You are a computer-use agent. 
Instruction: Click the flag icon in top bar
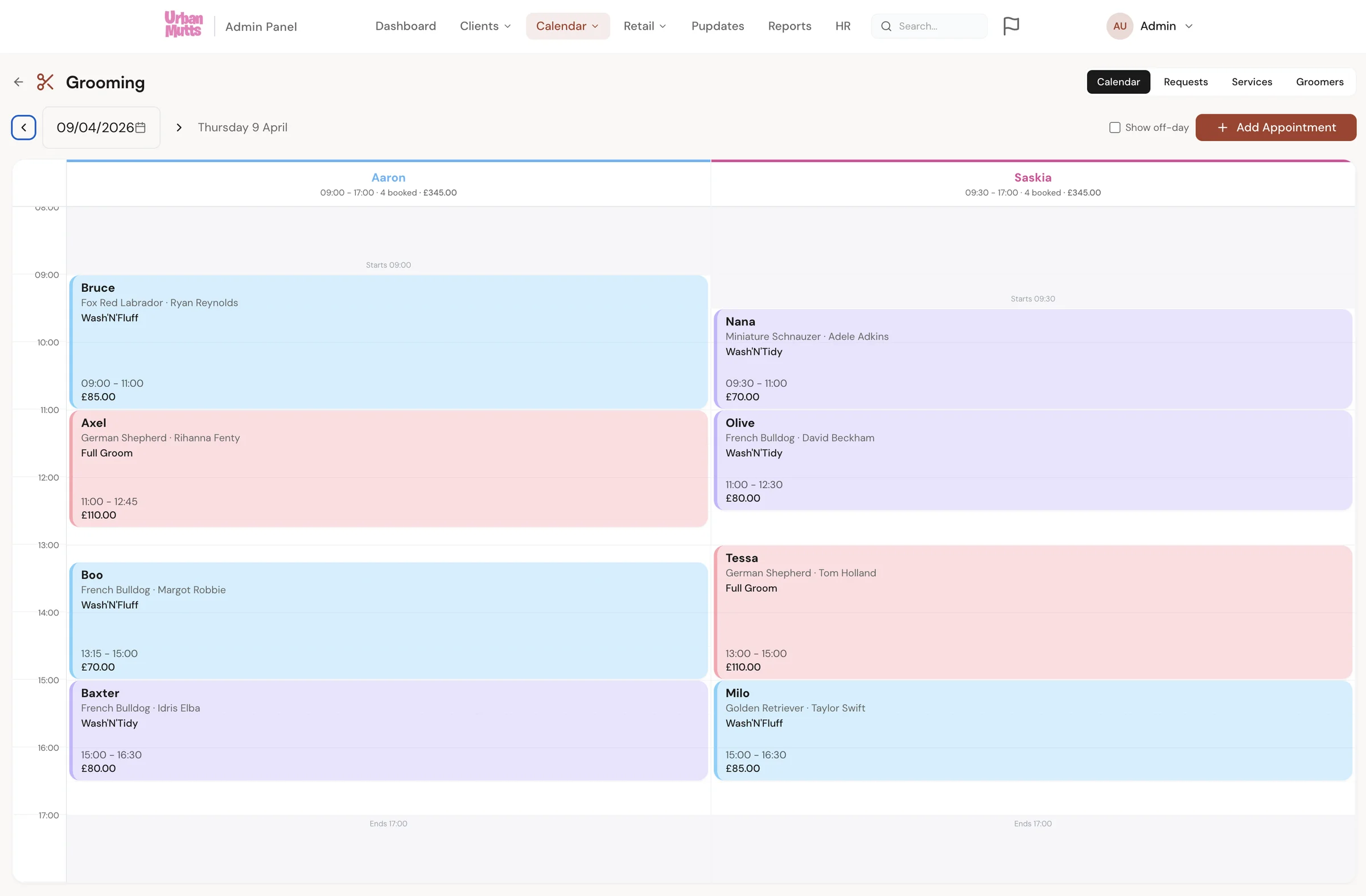pos(1011,26)
